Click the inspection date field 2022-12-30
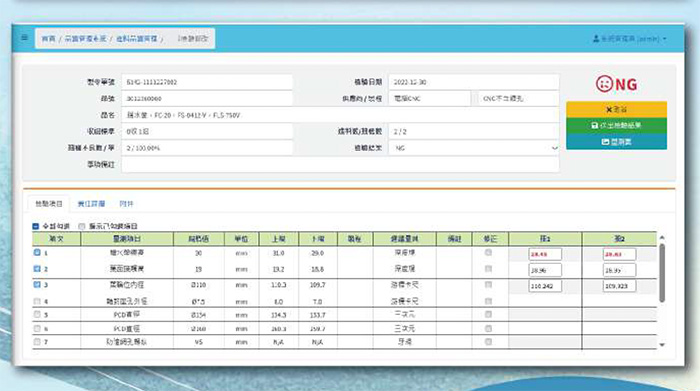Image resolution: width=700 pixels, height=391 pixels. coord(474,82)
